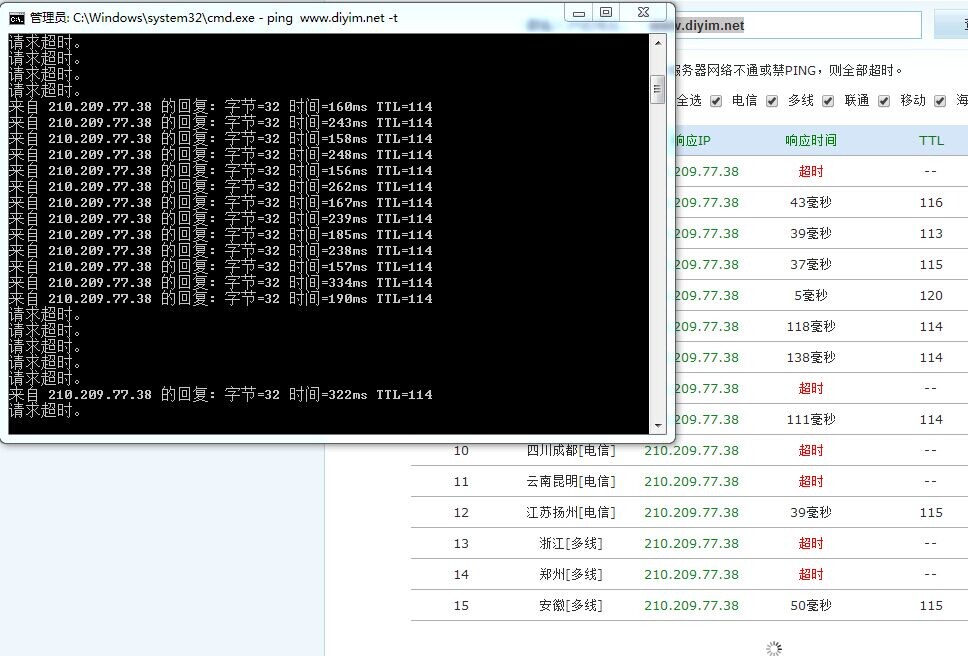The width and height of the screenshot is (968, 656).
Task: Click the 118毫秒 response time cell
Action: [811, 326]
